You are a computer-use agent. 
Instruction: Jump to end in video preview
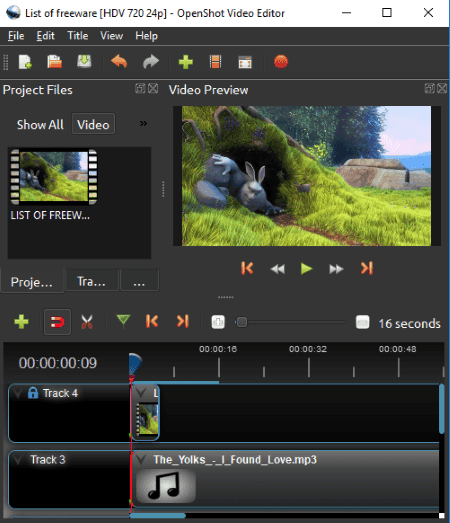pyautogui.click(x=367, y=269)
